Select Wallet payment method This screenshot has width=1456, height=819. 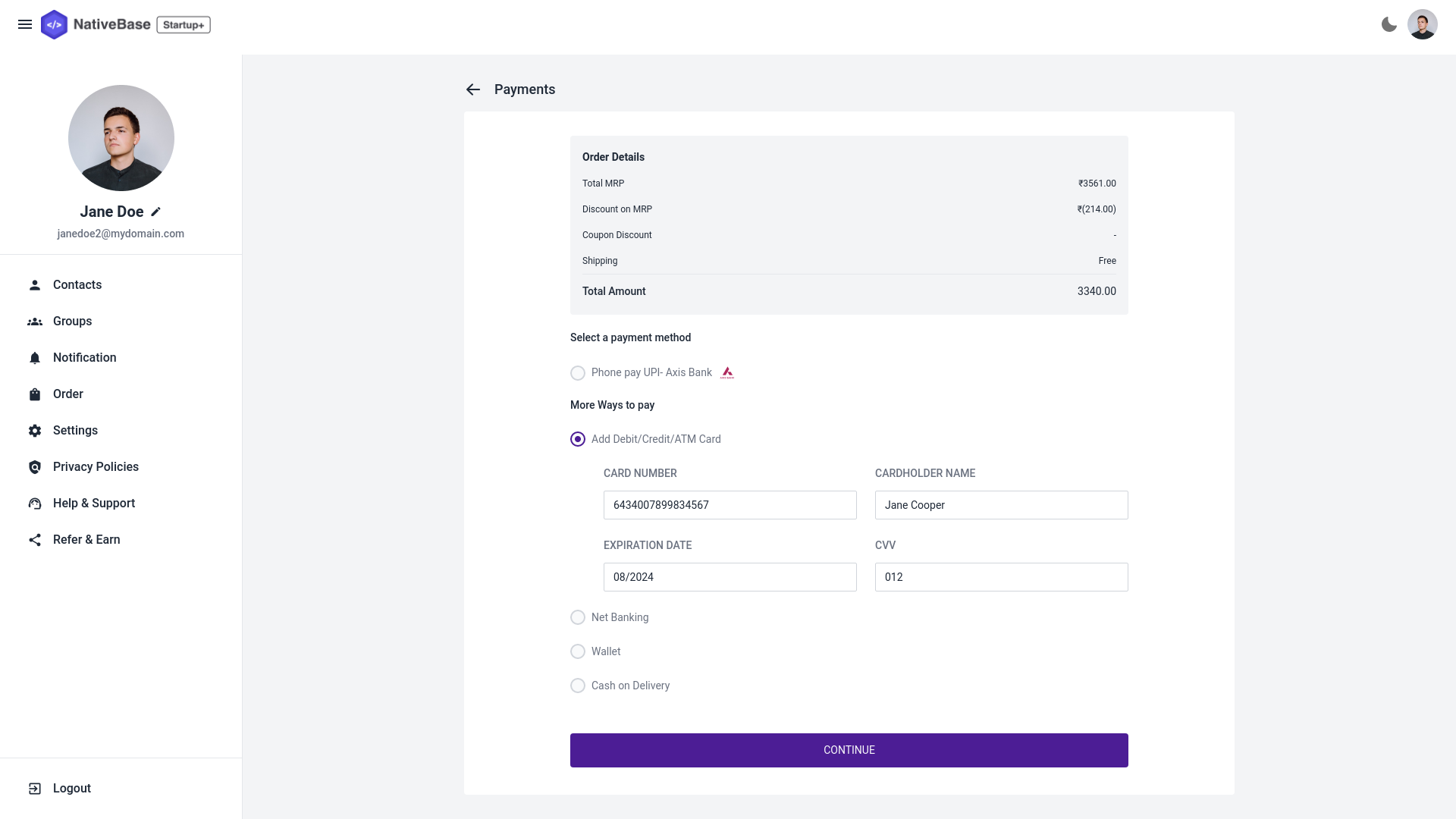[578, 651]
